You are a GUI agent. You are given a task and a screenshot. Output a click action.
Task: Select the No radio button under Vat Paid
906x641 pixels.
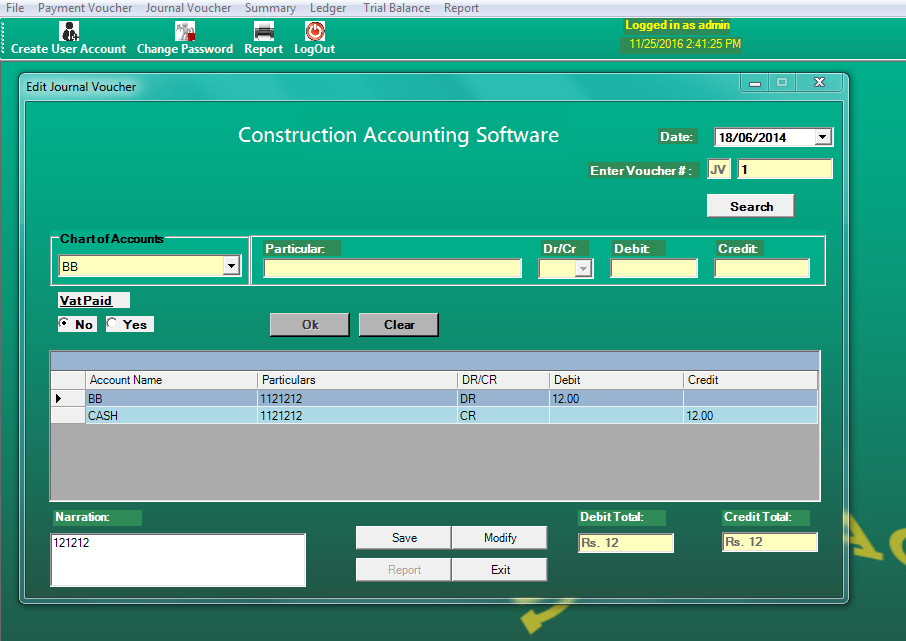(64, 324)
